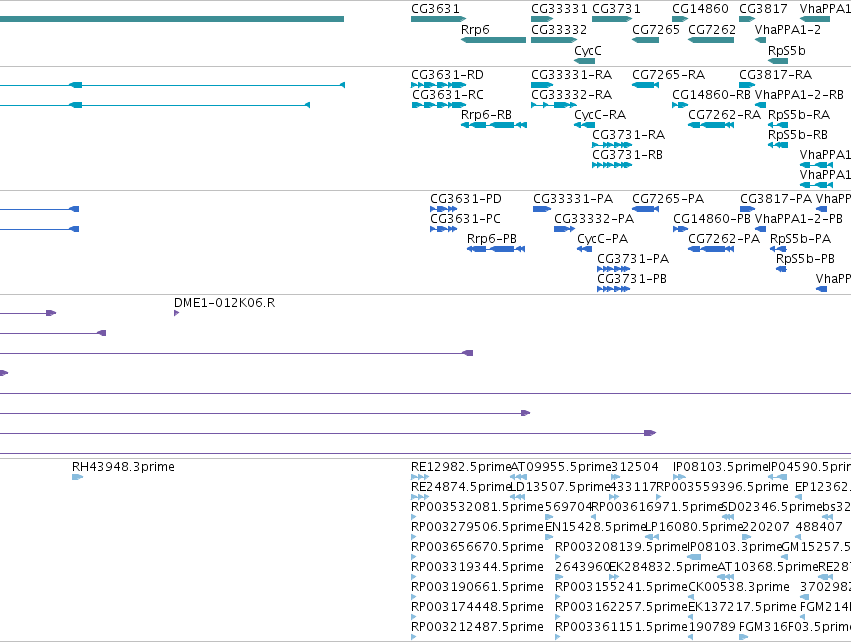Select the RP003361151.5prime EST label
851x642 pixels.
621,627
